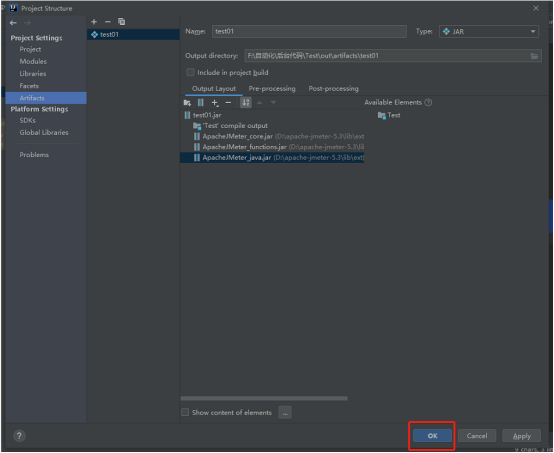554x453 pixels.
Task: Open Available Elements help icon
Action: [x=428, y=102]
